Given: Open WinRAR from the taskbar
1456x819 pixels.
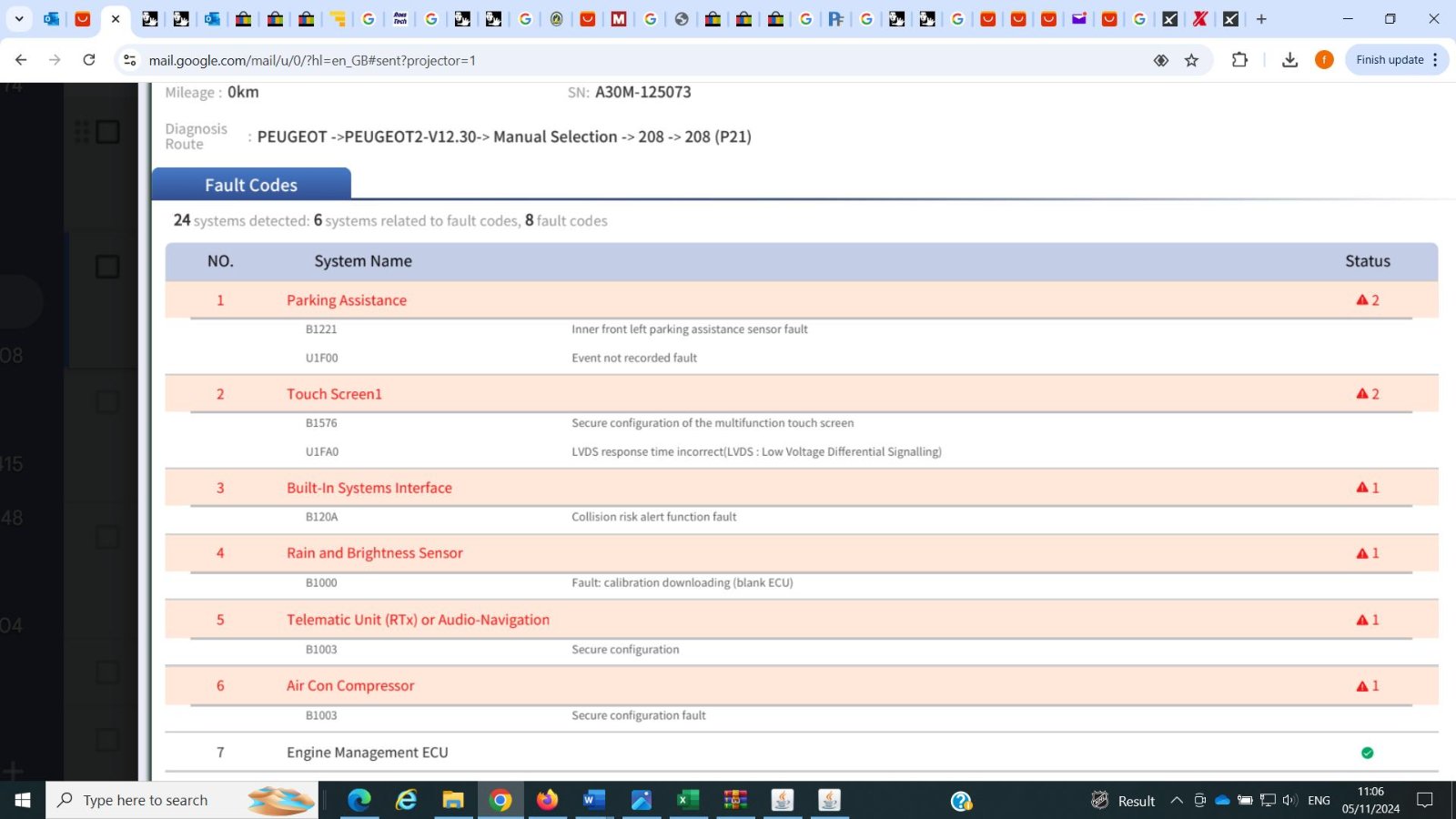Looking at the screenshot, I should (x=735, y=800).
